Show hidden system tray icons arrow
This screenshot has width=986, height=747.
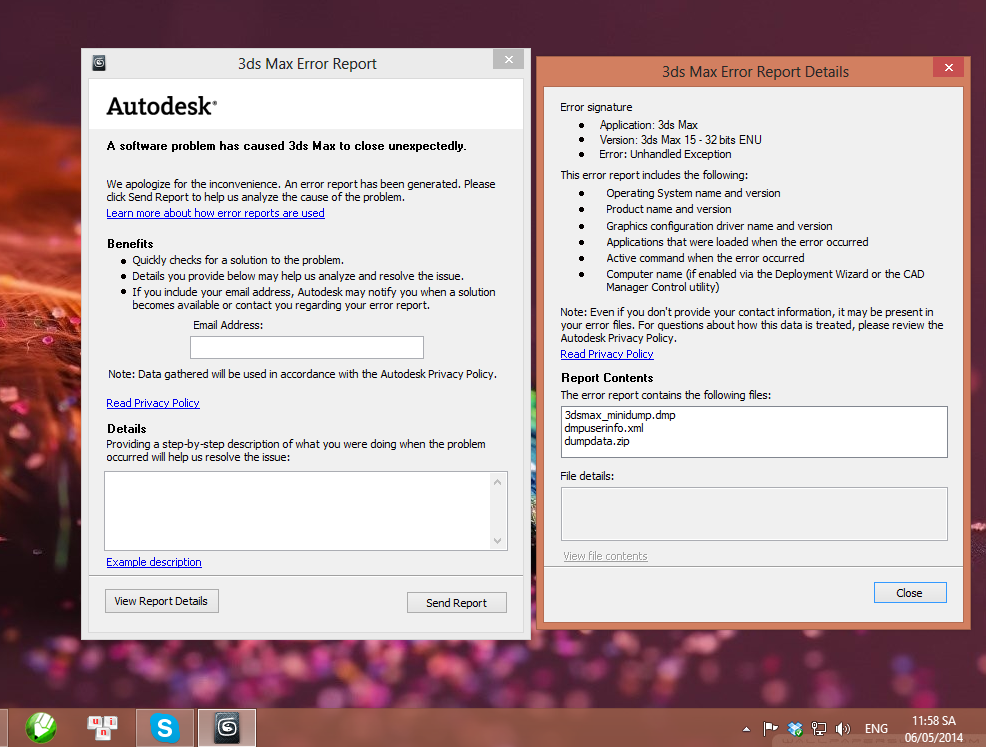746,729
